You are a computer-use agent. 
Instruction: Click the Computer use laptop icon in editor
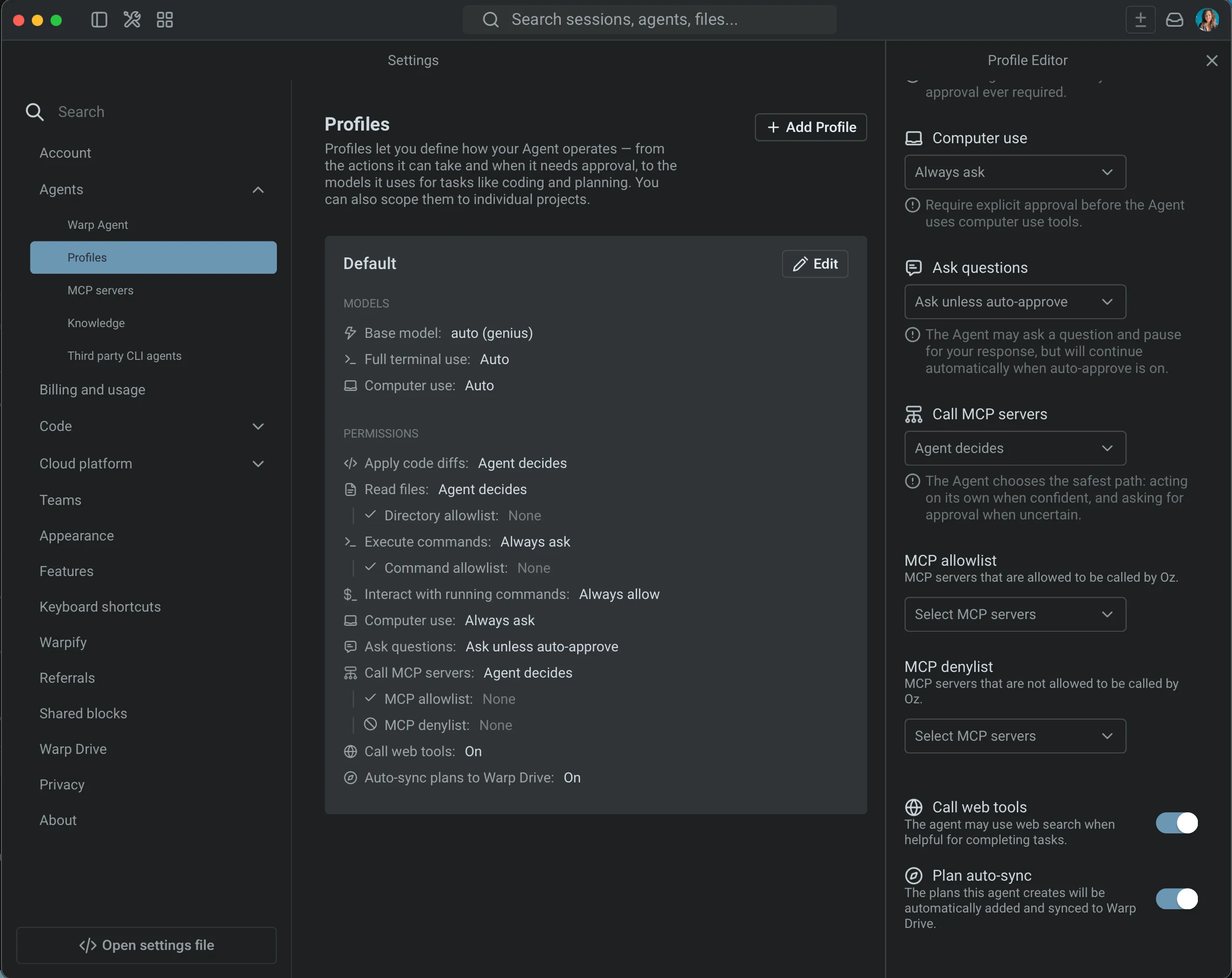(914, 139)
